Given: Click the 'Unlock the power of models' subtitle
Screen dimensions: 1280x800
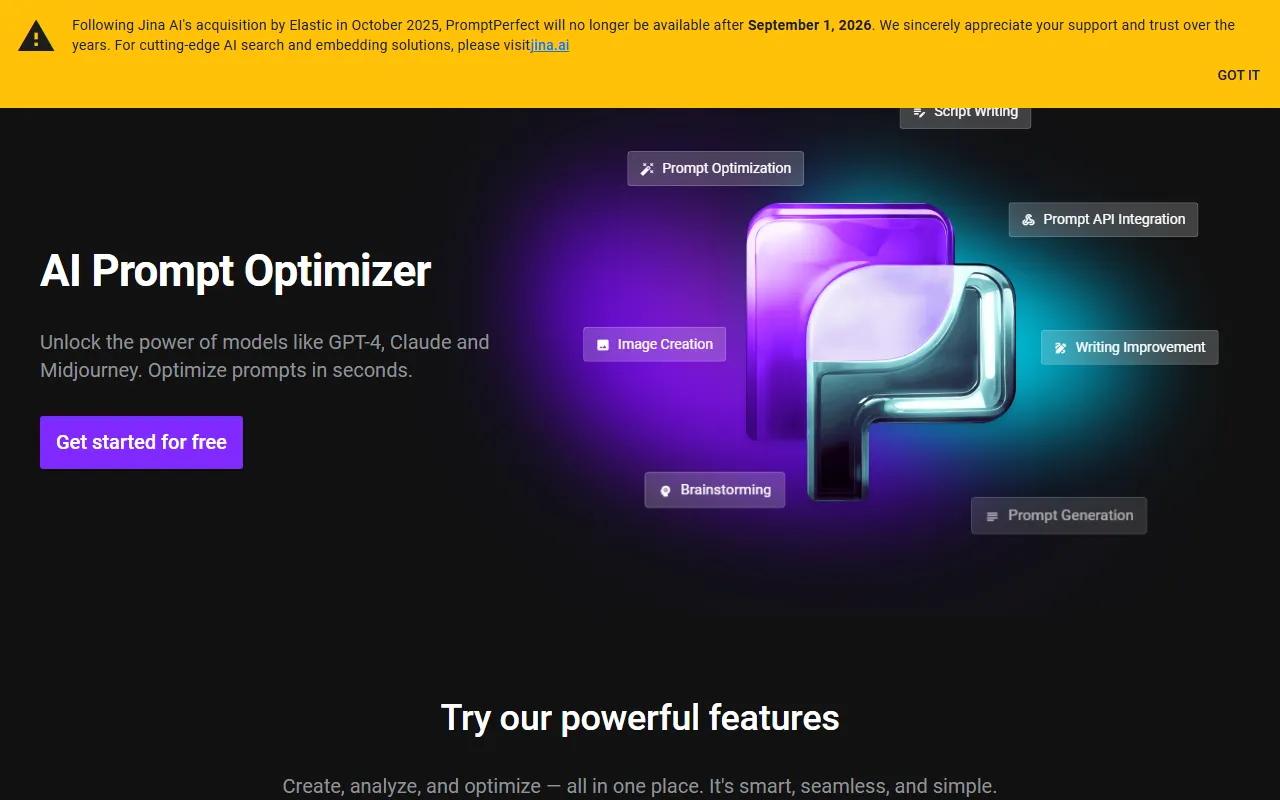Looking at the screenshot, I should [264, 356].
